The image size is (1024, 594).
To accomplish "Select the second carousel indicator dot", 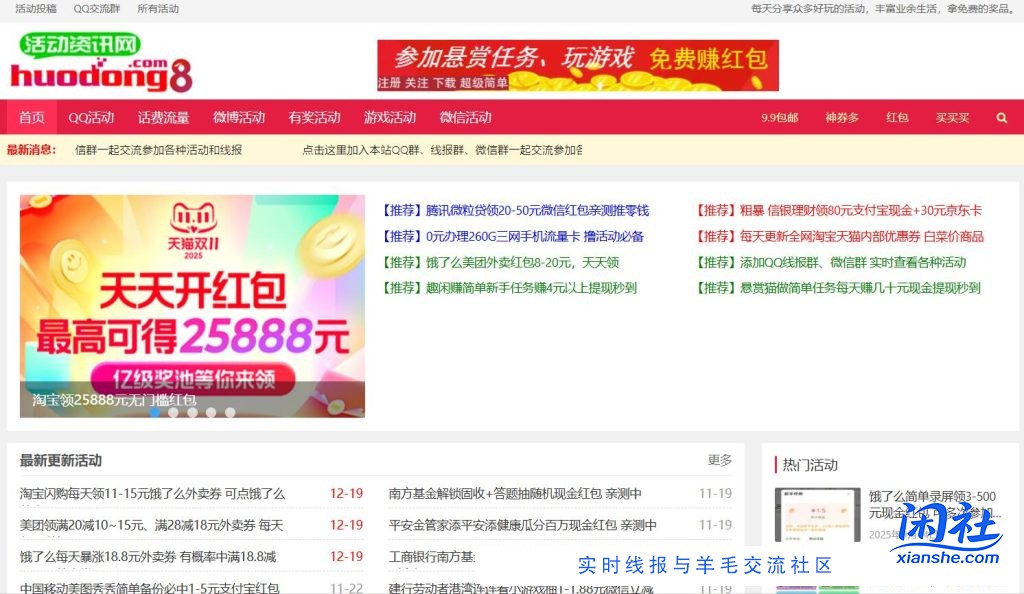I will (173, 411).
